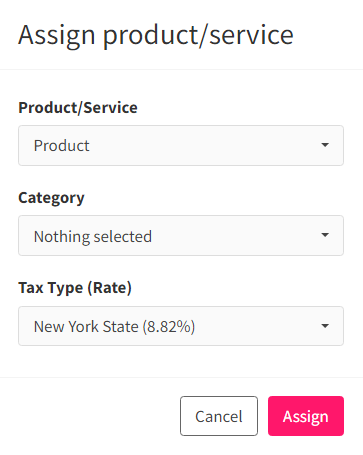The width and height of the screenshot is (363, 455).
Task: Click the Assign product/service dialog heading
Action: [156, 35]
